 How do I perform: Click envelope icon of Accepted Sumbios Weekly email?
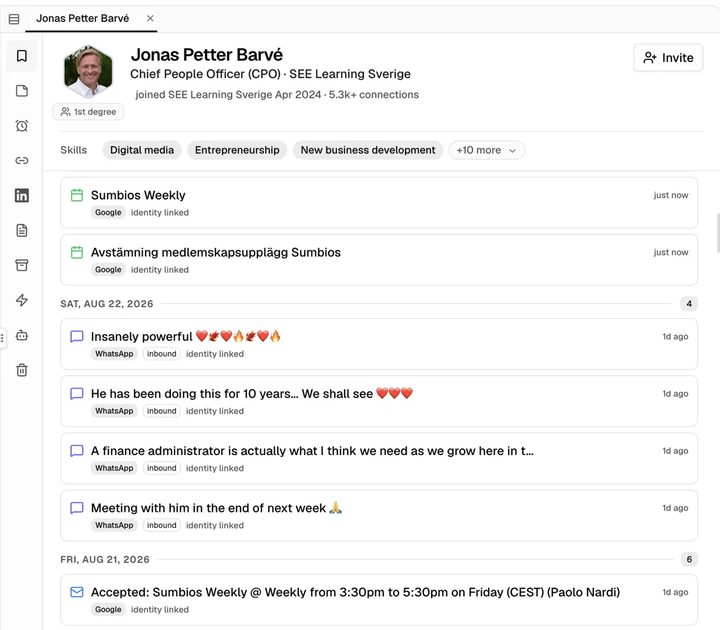77,592
